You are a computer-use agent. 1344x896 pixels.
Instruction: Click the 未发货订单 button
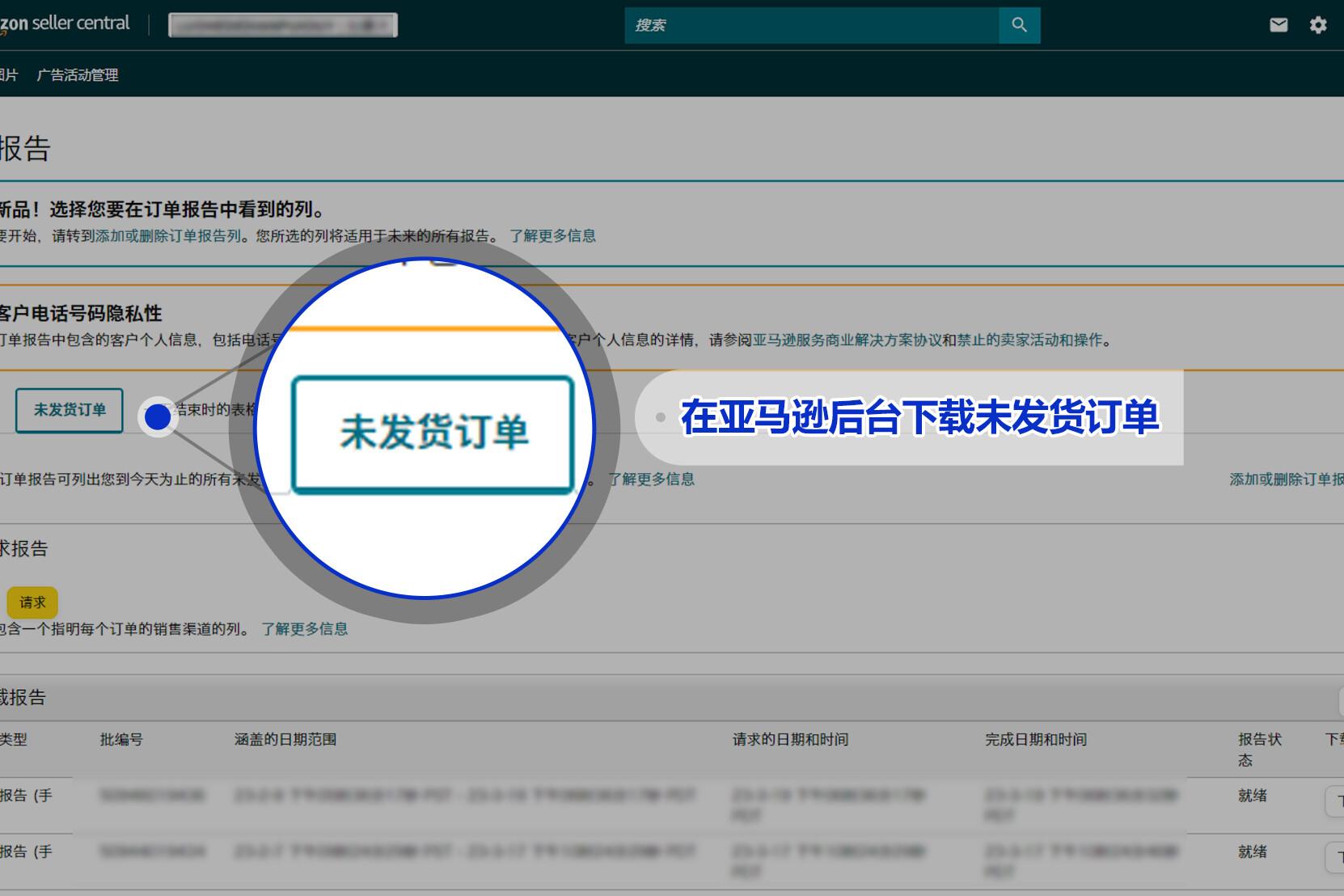point(70,410)
